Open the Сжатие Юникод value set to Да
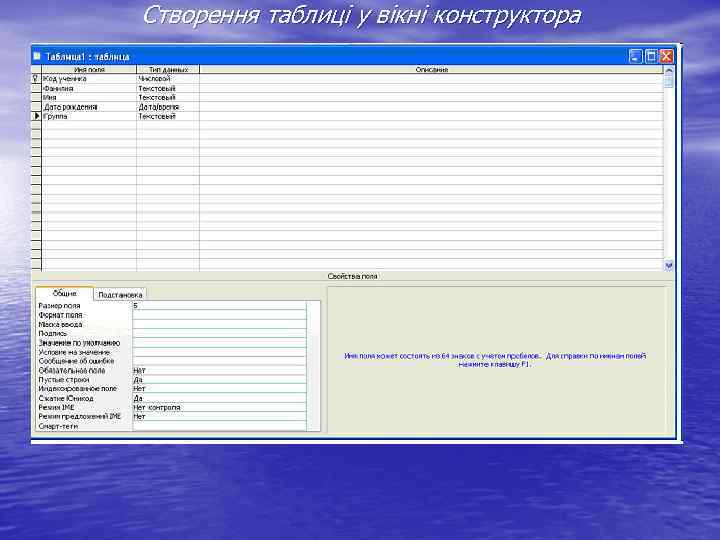This screenshot has width=720, height=540. (219, 398)
